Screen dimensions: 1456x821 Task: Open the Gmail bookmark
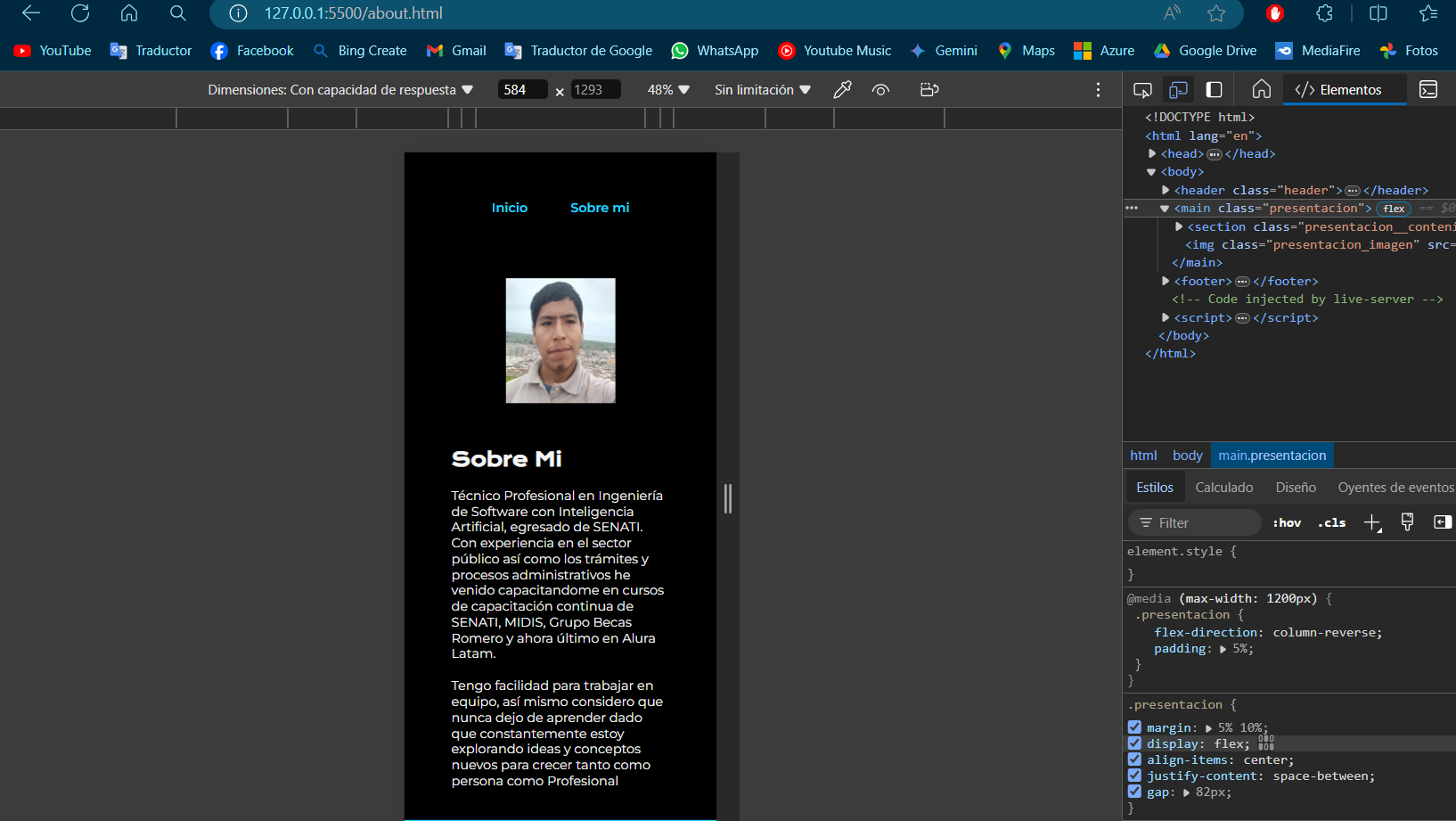pos(456,51)
